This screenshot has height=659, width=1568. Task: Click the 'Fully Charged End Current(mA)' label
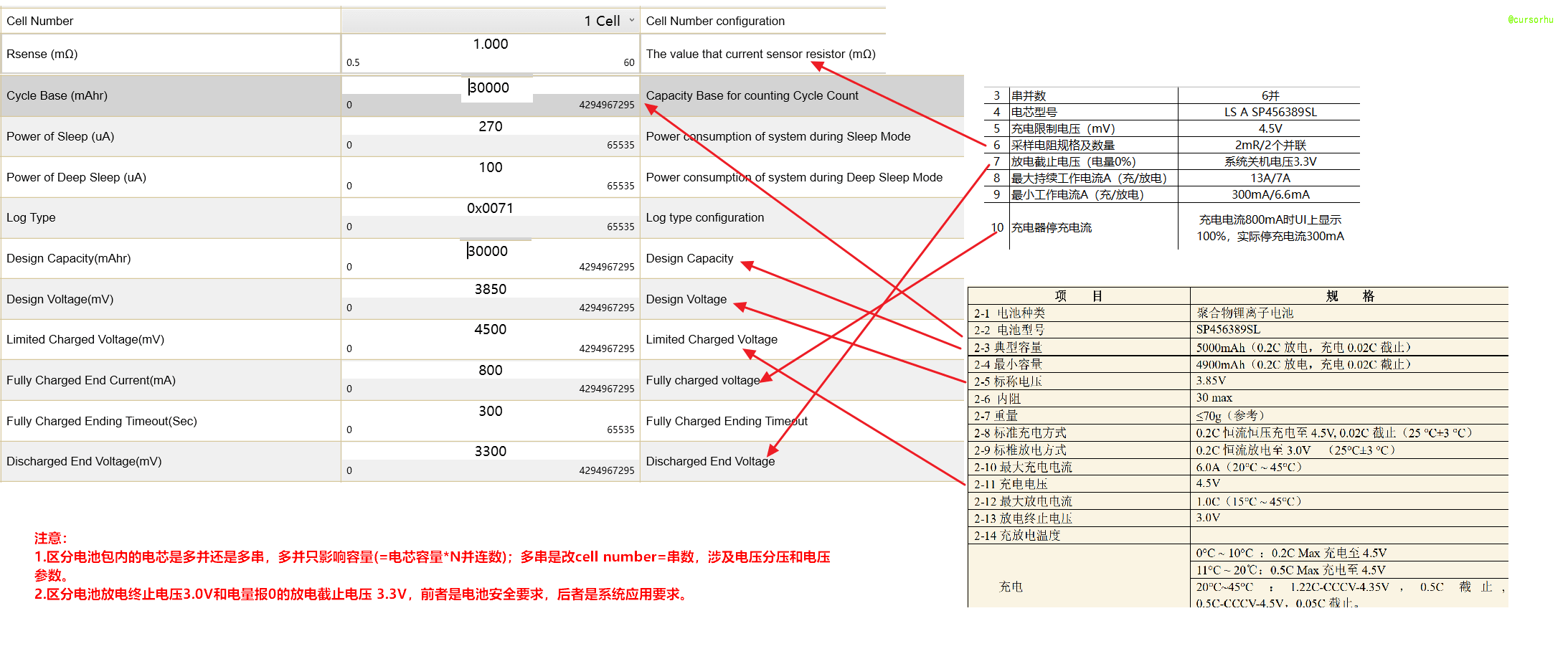coord(91,381)
